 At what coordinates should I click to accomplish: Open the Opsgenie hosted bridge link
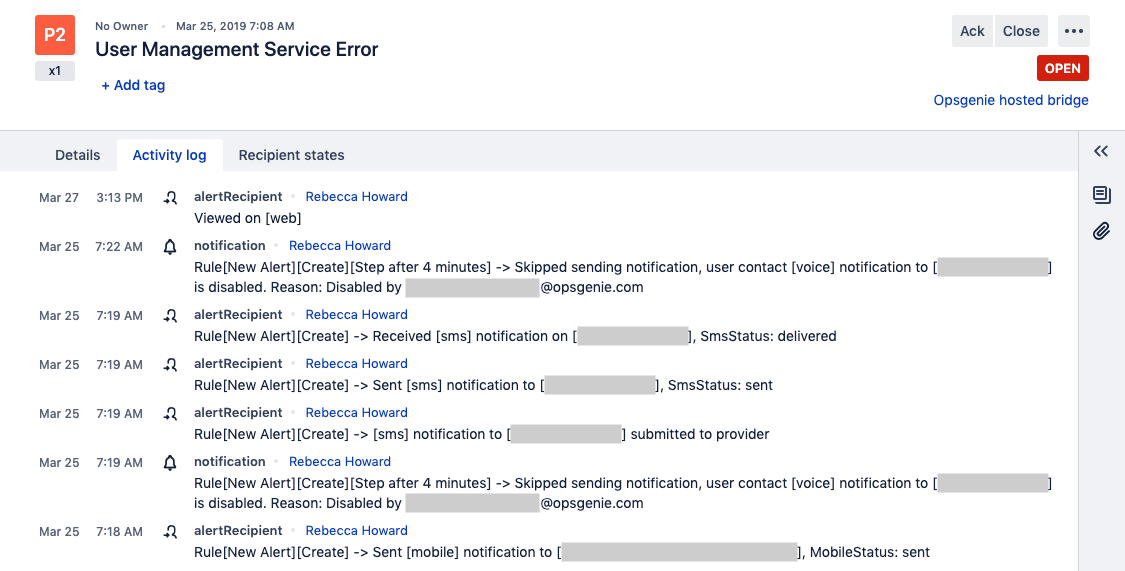1011,100
